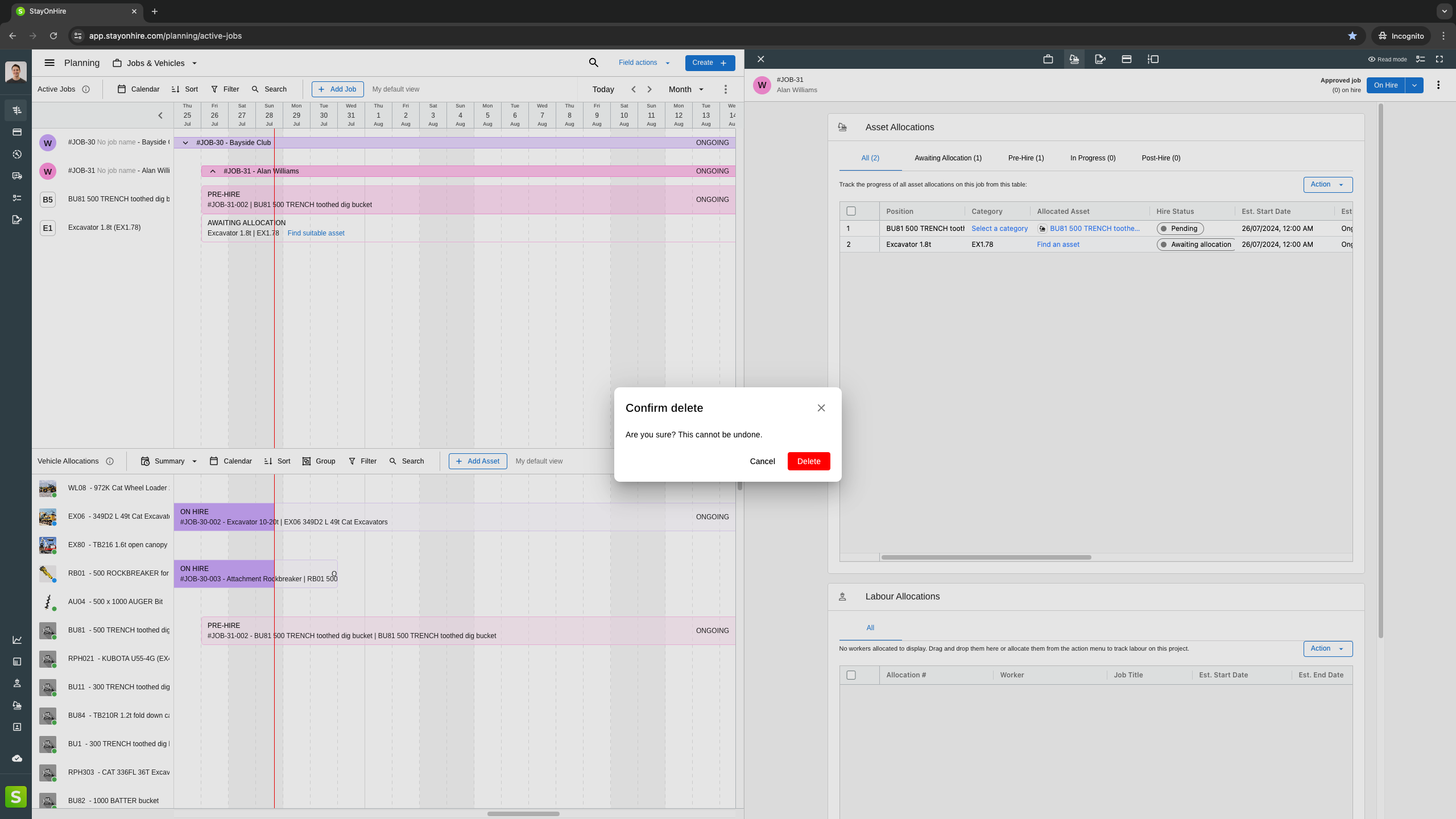
Task: Switch to the Awaiting Allocation (1) tab
Action: point(948,158)
